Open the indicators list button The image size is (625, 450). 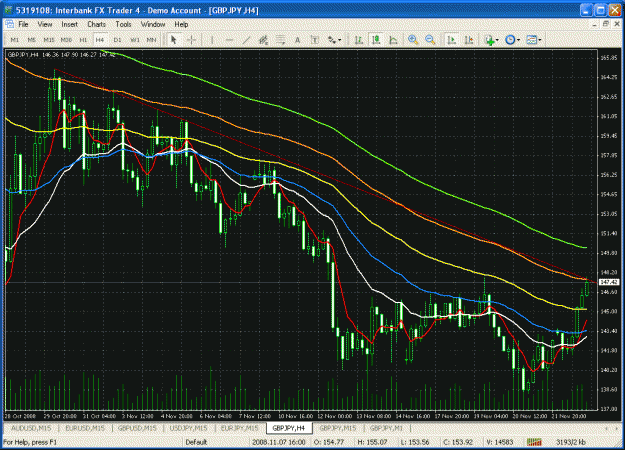pos(489,40)
